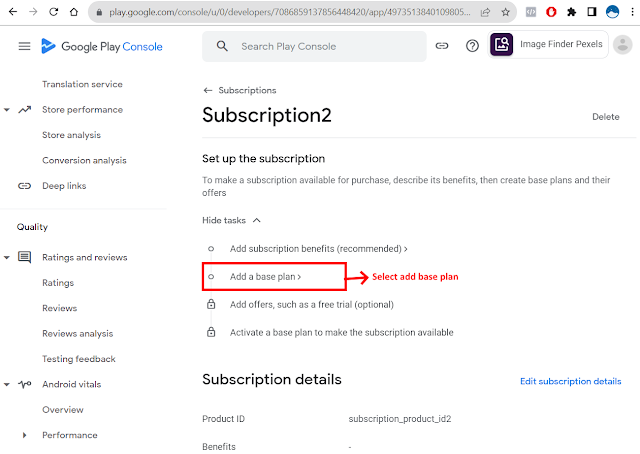Viewport: 640px width, 454px height.
Task: Open the browser extensions puzzle icon
Action: tap(570, 12)
